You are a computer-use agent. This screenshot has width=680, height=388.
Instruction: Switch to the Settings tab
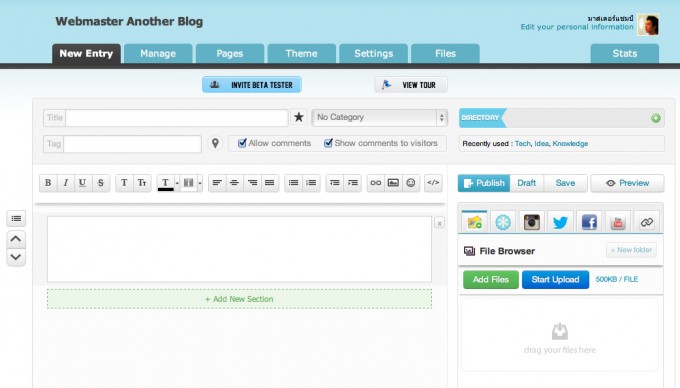373,53
